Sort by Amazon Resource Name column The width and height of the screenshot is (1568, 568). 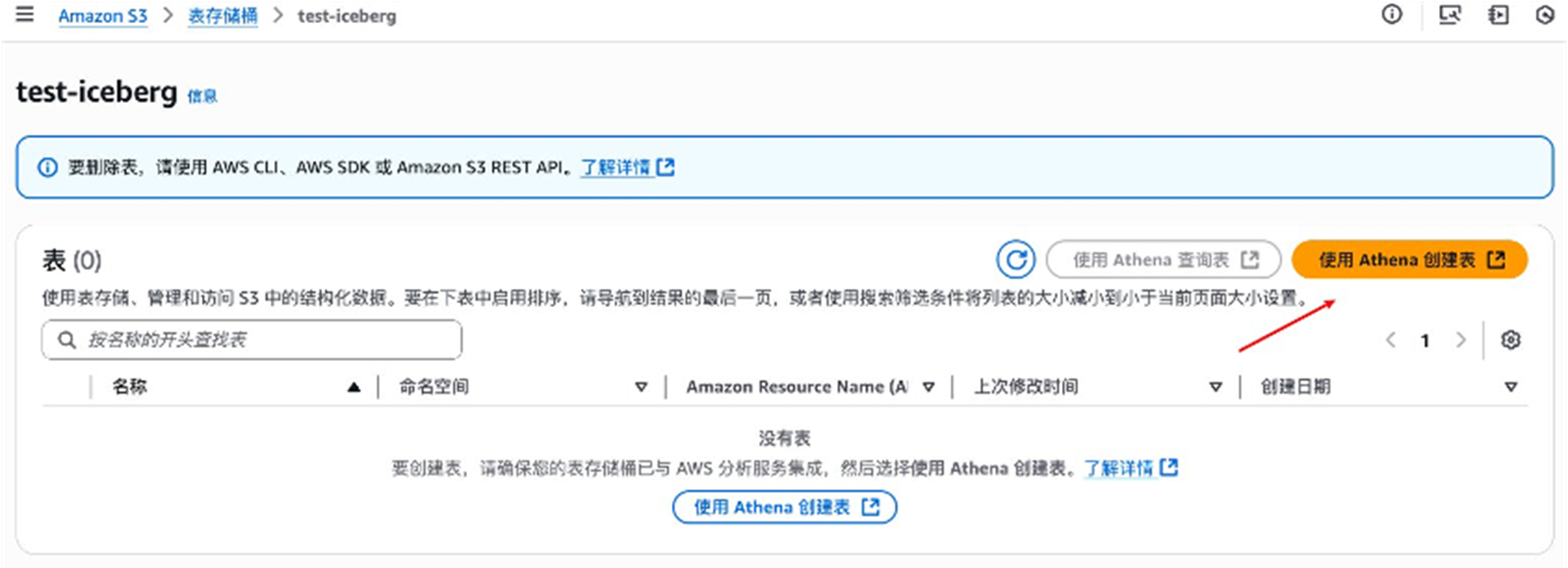[929, 388]
